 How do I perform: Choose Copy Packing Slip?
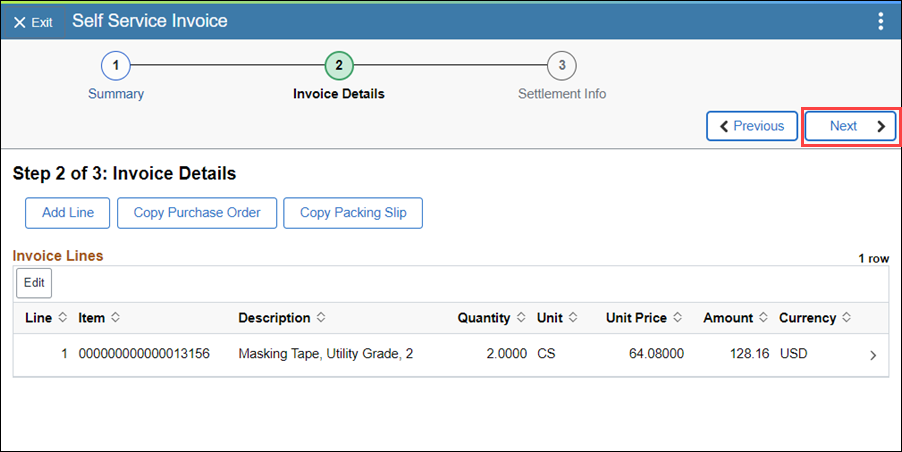coord(353,213)
